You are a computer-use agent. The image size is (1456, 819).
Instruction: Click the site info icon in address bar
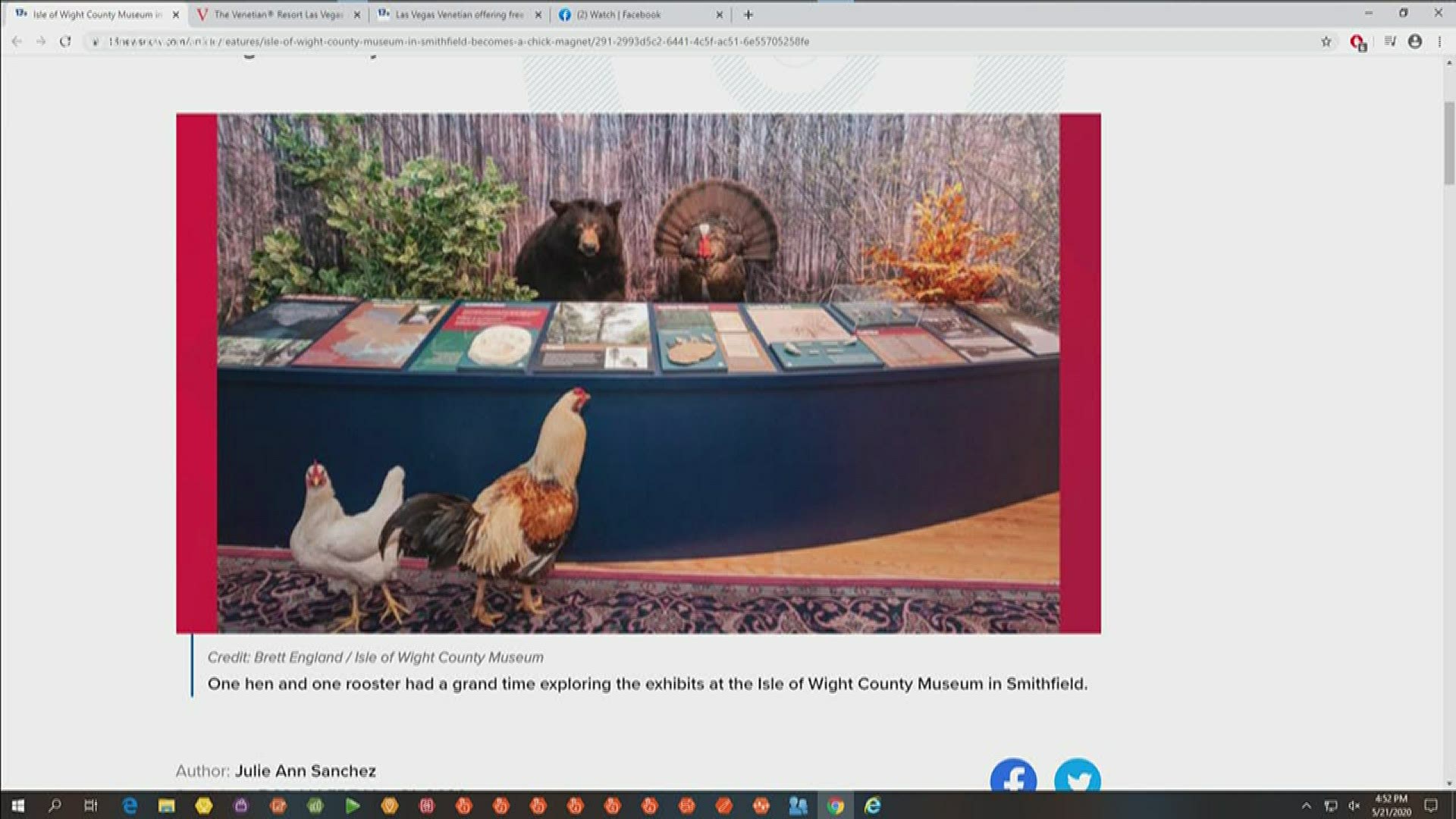coord(95,42)
